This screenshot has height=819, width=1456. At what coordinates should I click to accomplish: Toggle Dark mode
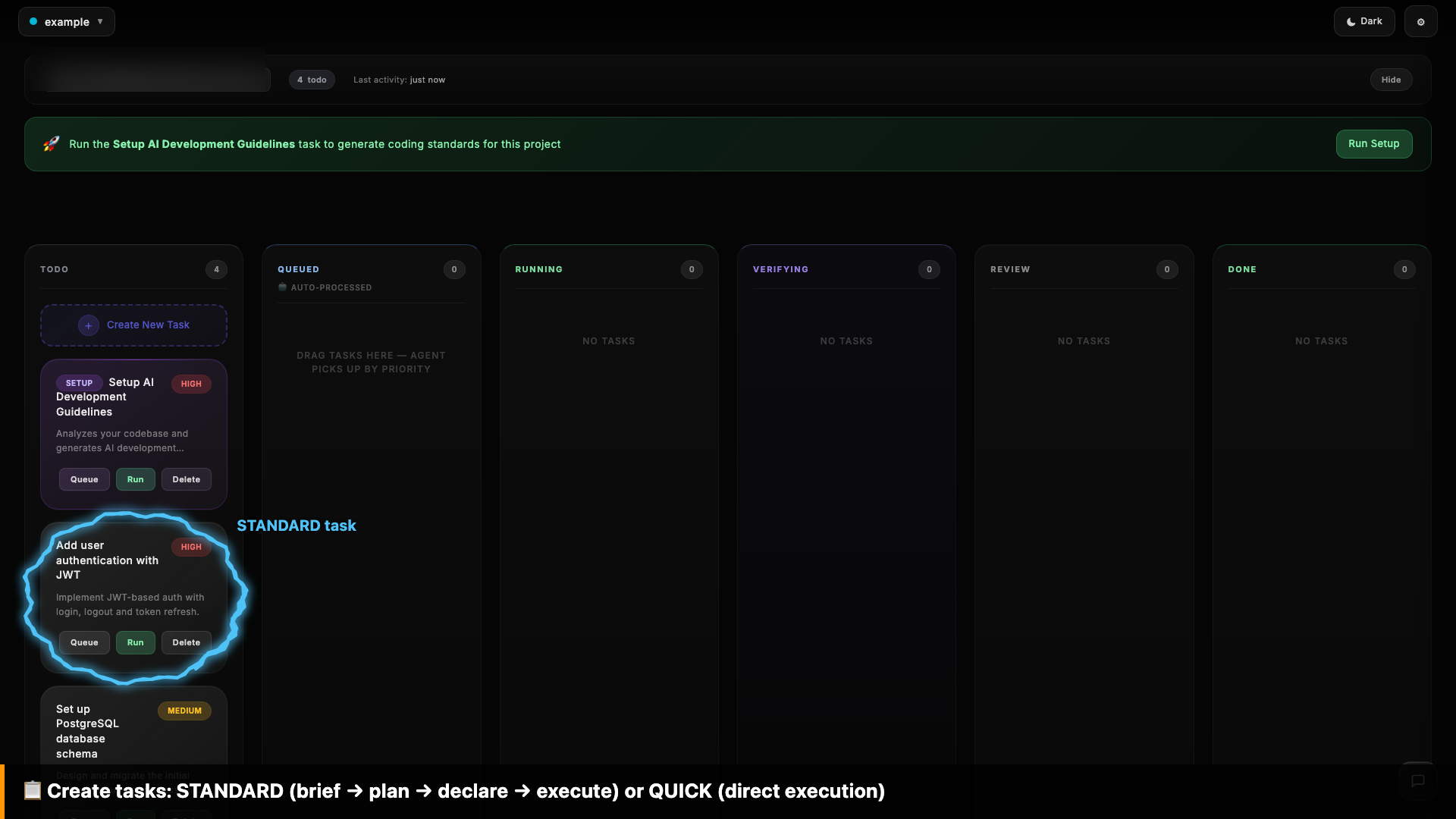click(1364, 21)
